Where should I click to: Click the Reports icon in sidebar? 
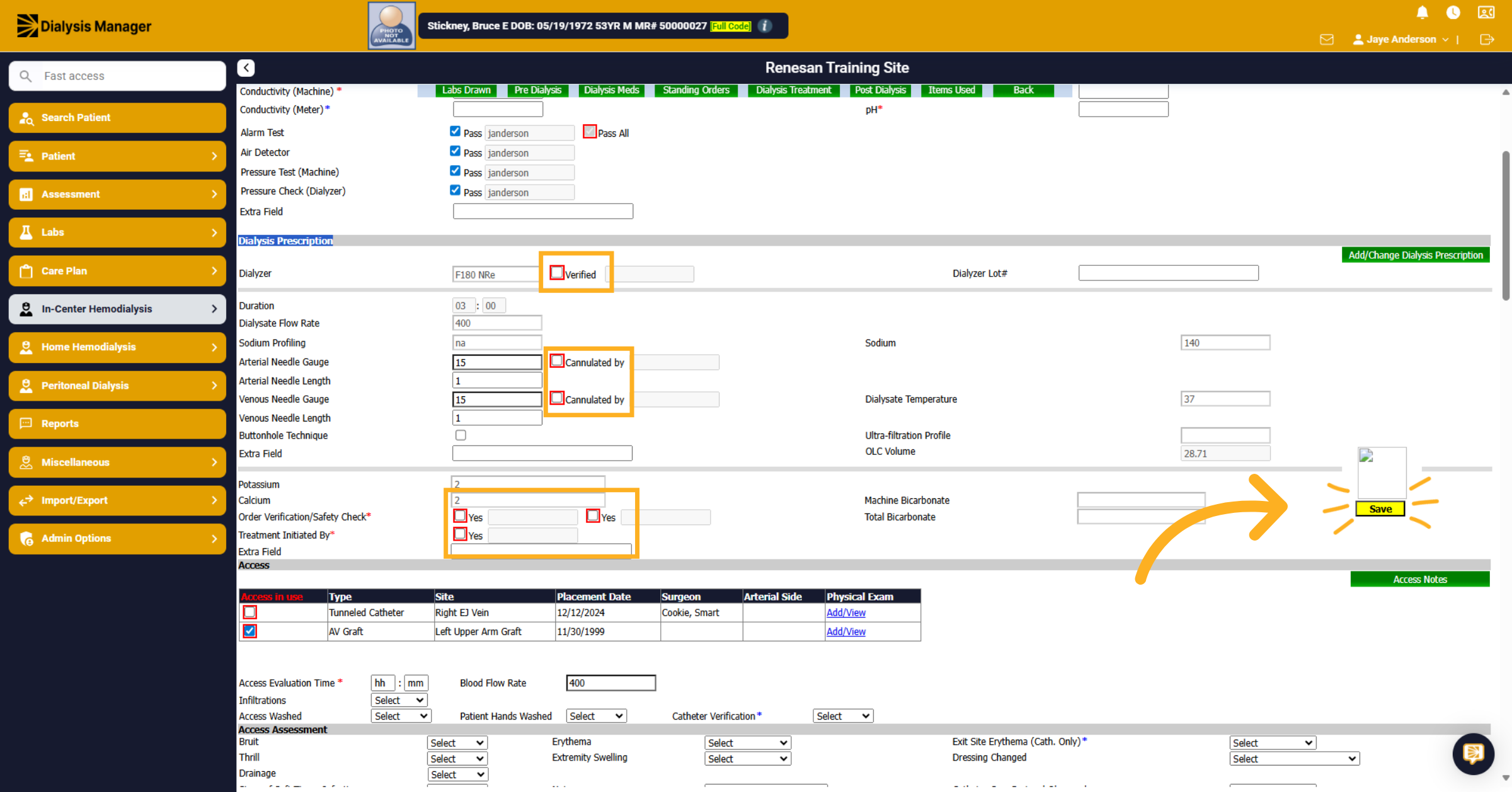[26, 423]
